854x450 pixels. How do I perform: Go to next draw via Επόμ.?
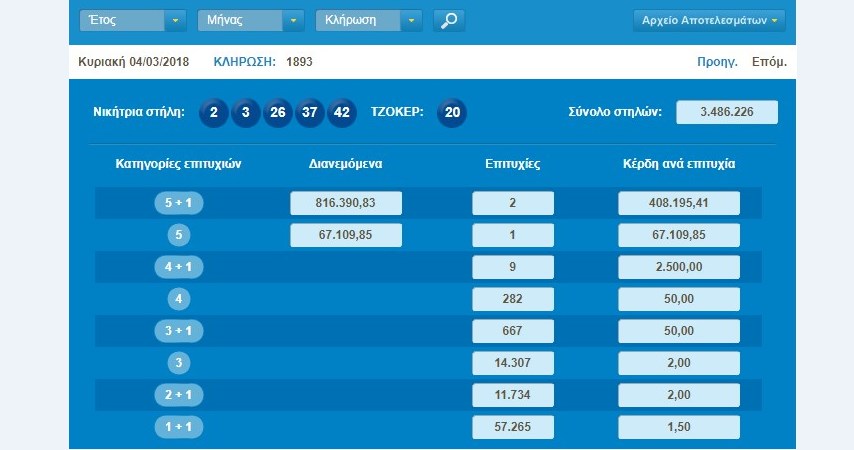[x=769, y=62]
